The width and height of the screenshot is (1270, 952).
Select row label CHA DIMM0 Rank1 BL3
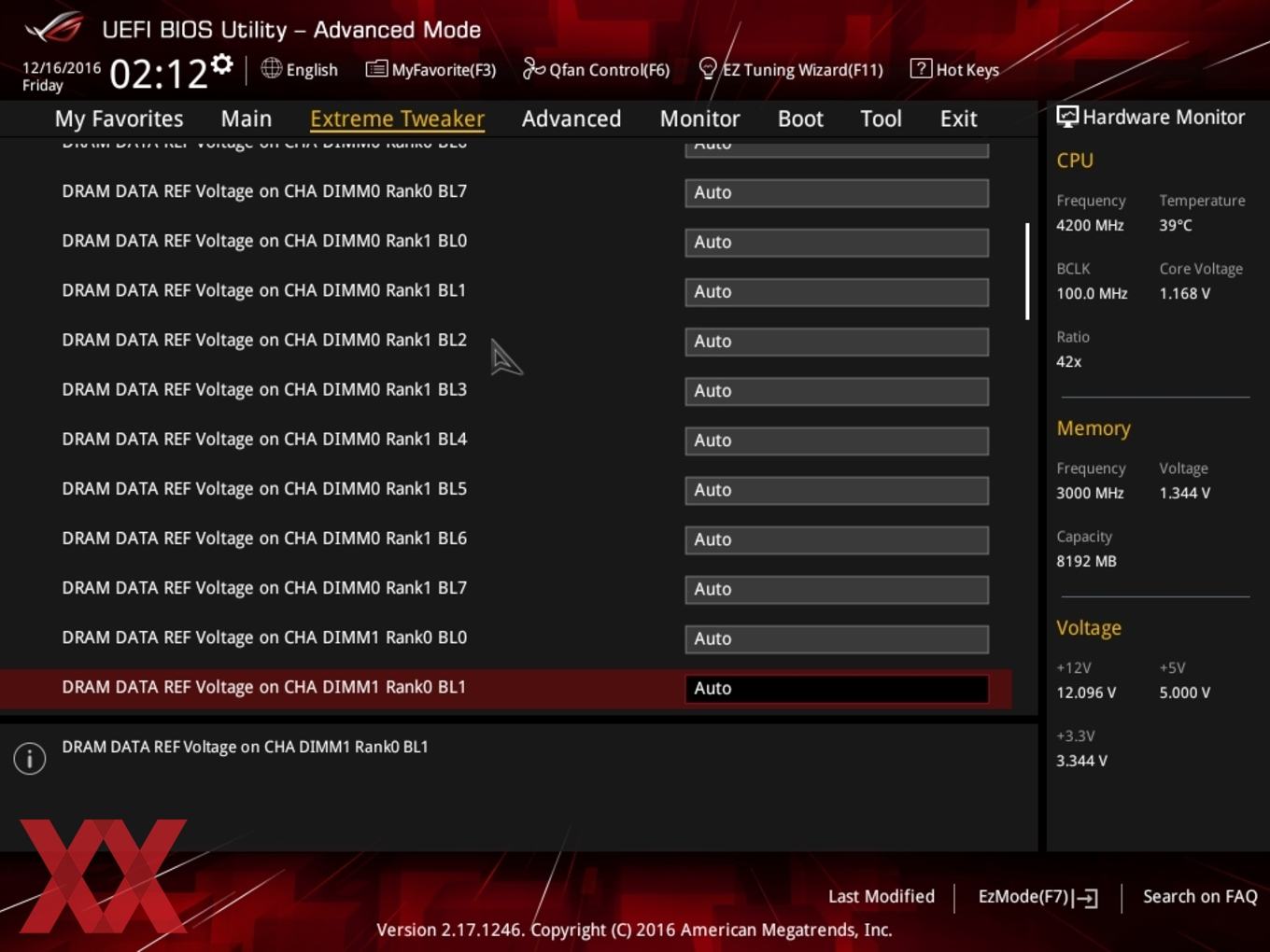pyautogui.click(x=264, y=389)
